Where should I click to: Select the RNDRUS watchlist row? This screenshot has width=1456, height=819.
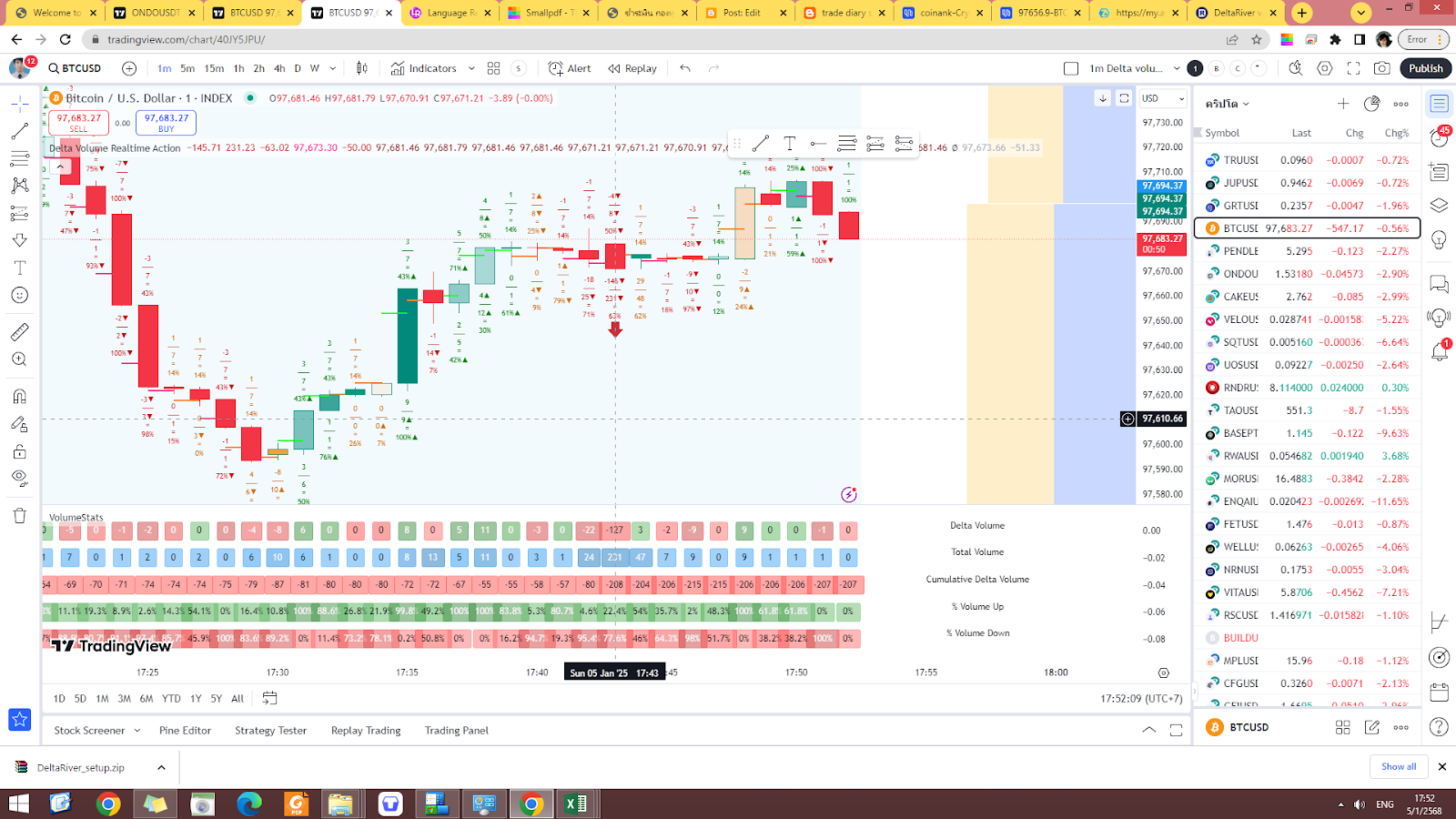click(1307, 388)
